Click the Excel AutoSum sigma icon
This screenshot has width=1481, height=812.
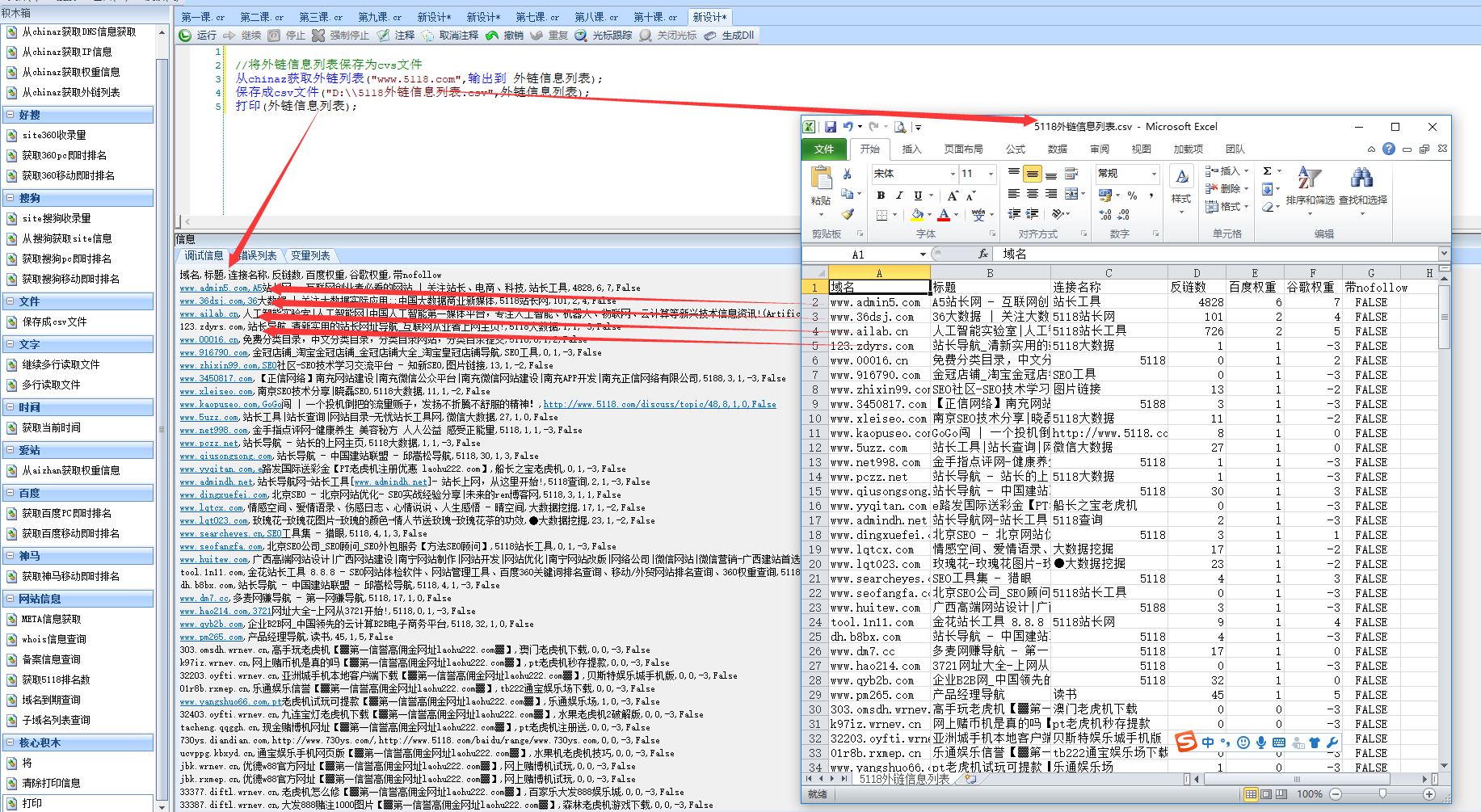pyautogui.click(x=1267, y=171)
